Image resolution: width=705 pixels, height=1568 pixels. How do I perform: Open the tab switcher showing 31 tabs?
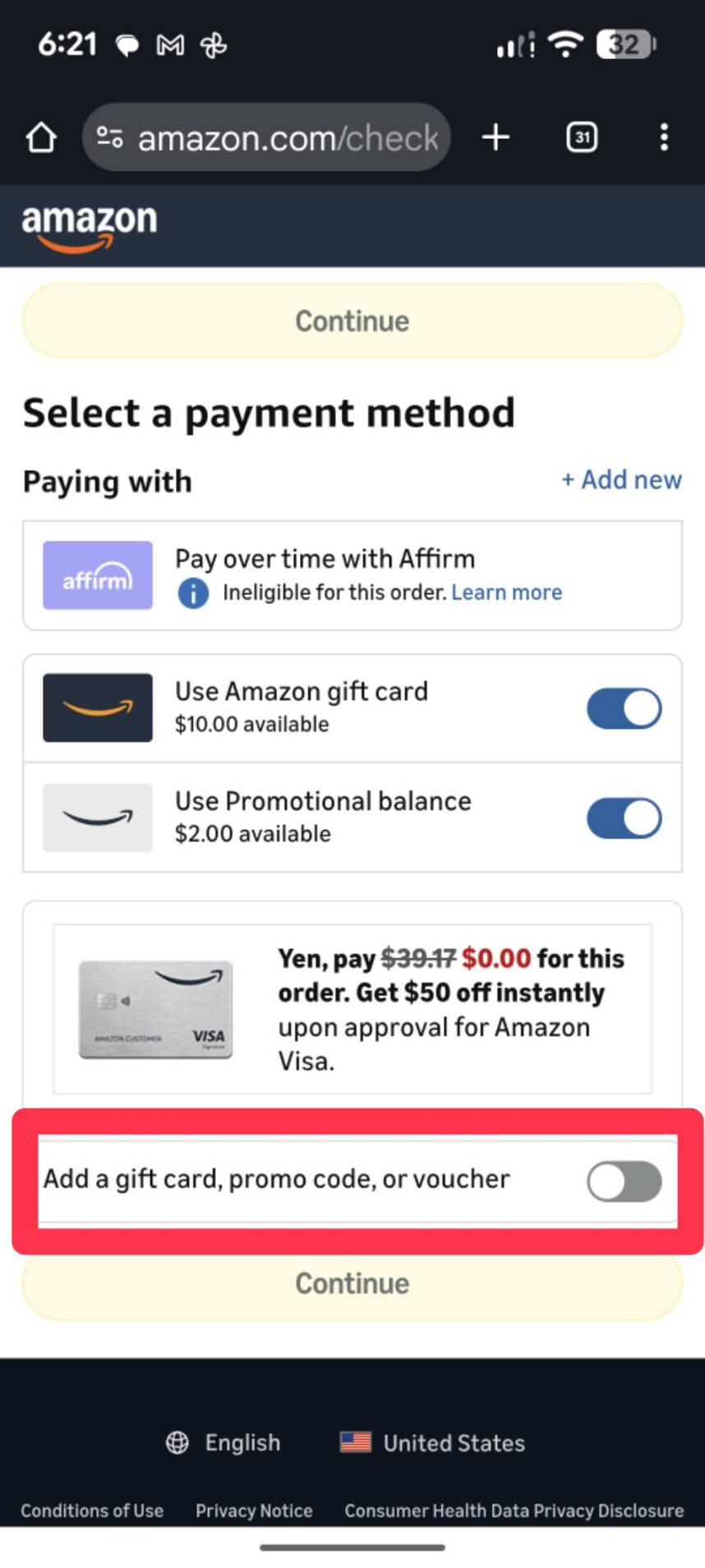point(582,137)
